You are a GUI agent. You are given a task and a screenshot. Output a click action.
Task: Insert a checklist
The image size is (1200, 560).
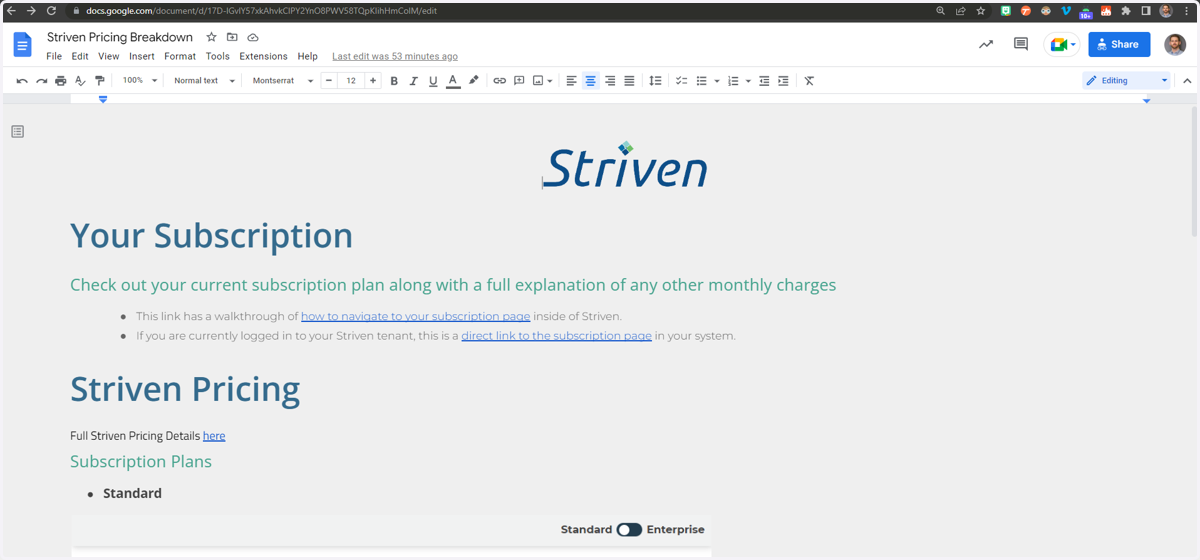click(x=681, y=81)
